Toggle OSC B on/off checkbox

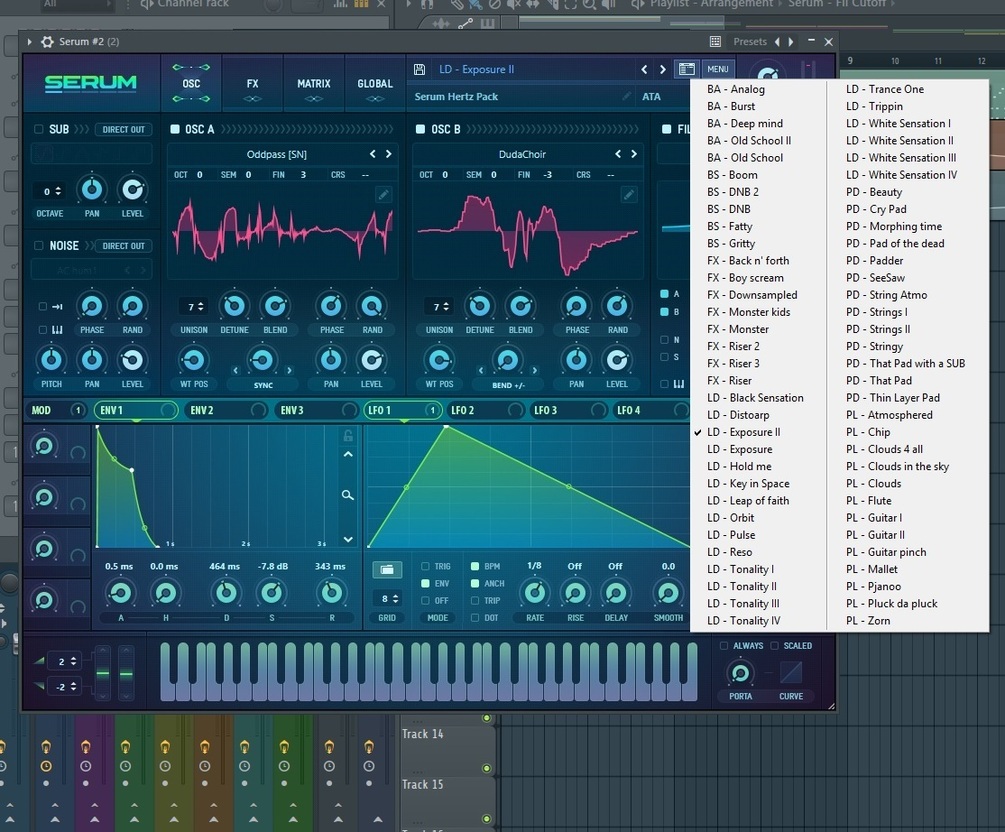click(x=420, y=129)
